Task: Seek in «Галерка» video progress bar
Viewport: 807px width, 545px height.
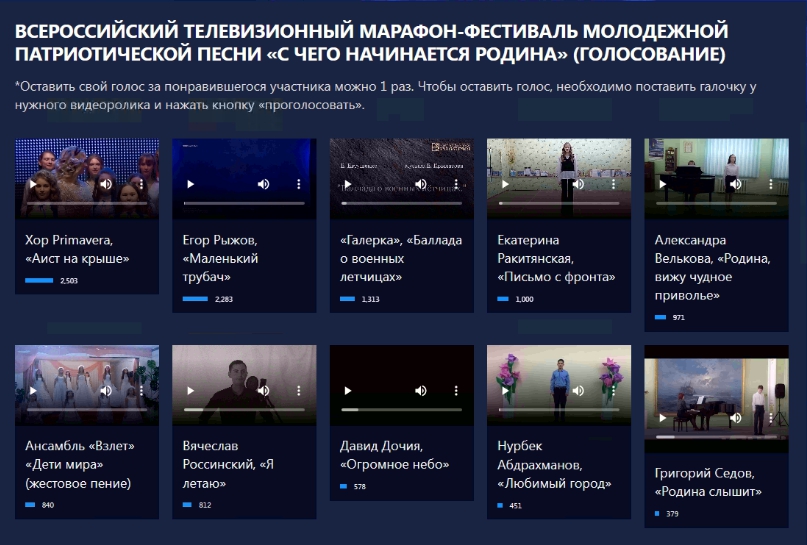Action: click(402, 203)
